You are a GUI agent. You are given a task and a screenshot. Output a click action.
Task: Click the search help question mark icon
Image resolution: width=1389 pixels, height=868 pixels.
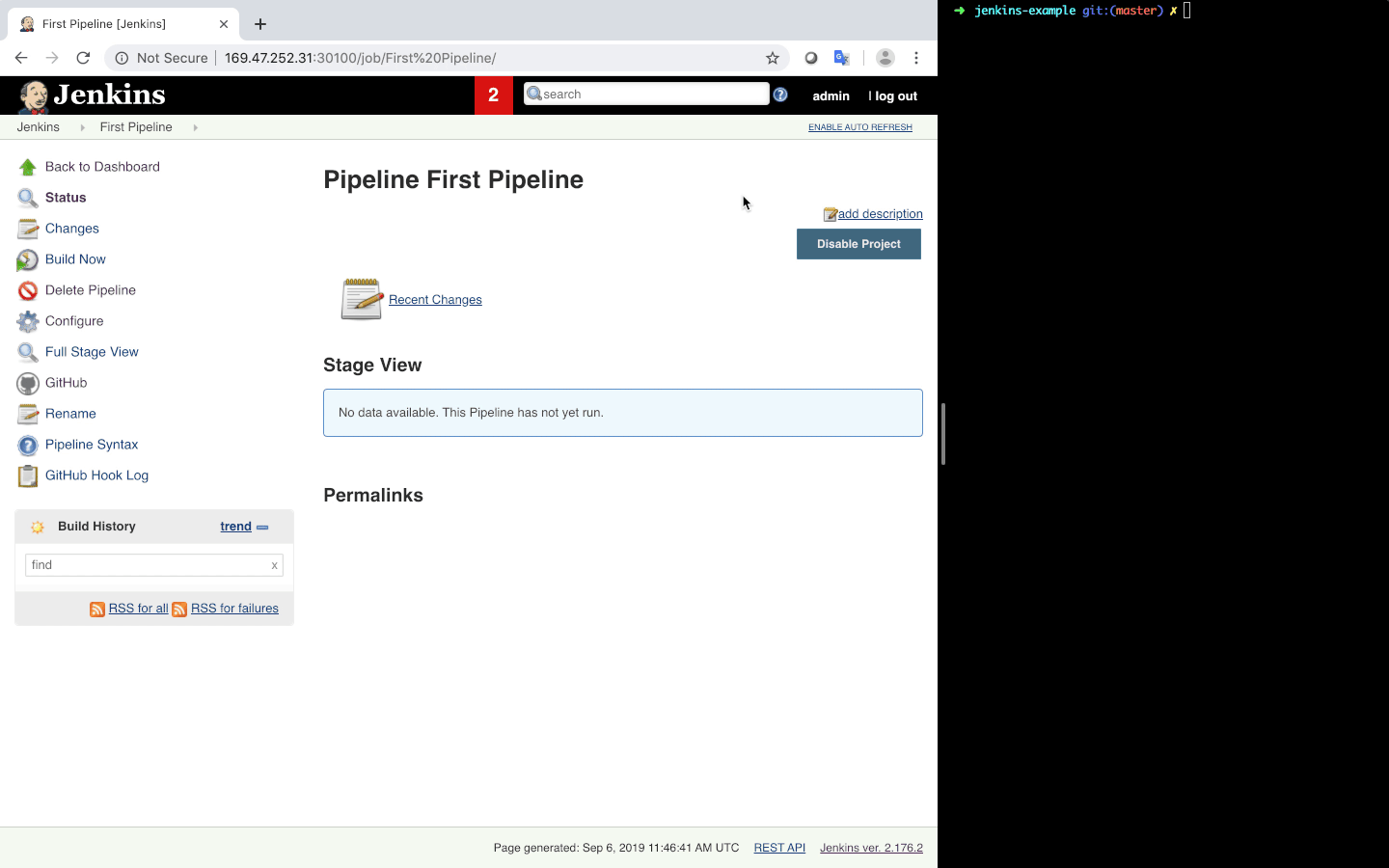[780, 95]
